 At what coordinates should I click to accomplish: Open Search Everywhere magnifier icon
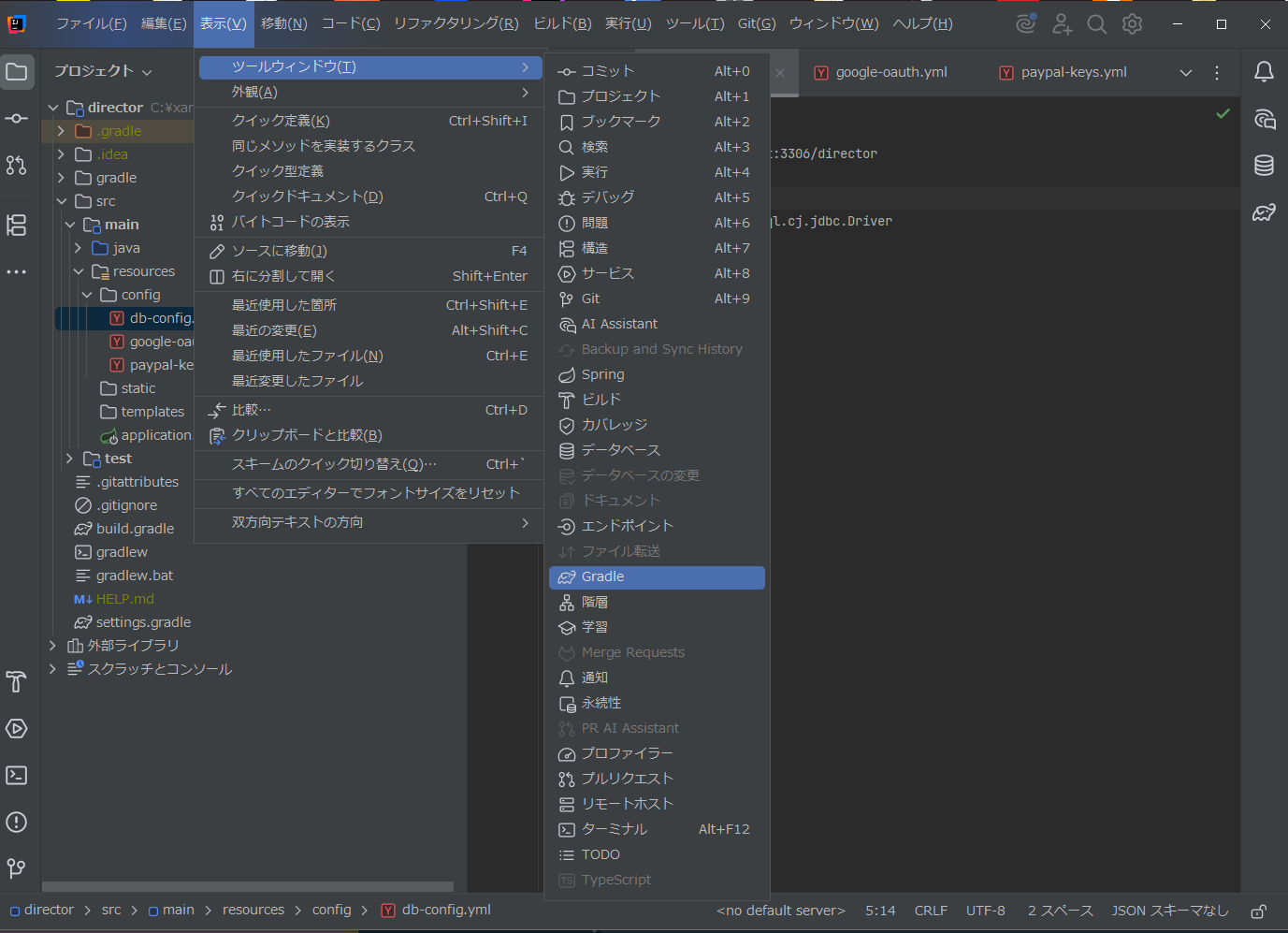coord(1096,24)
